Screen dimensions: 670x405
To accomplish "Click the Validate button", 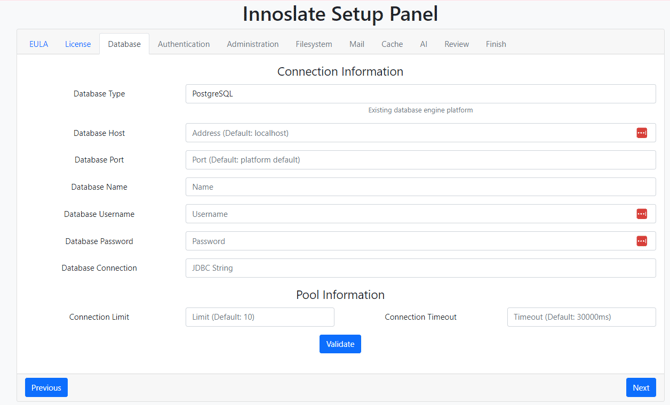I will point(340,344).
